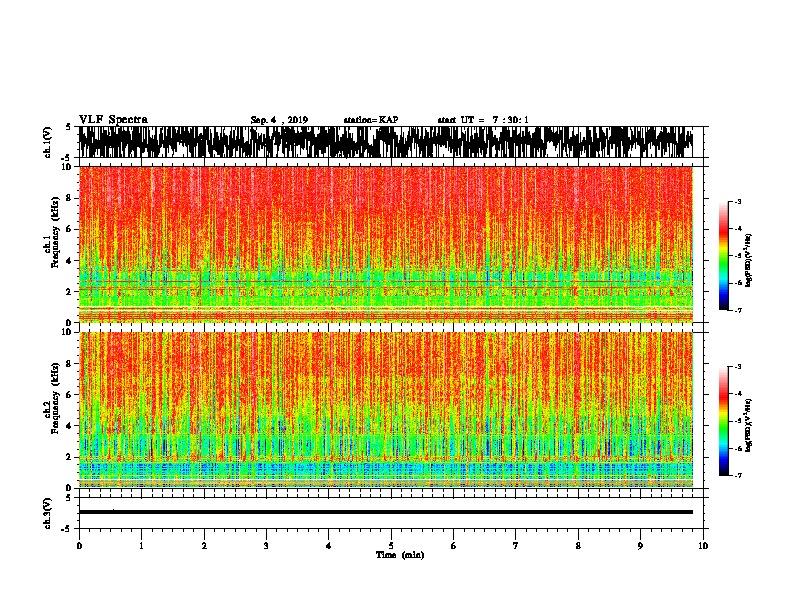Click the "2" kHz tick on ch.2 frequency axis
792x612 pixels.
tap(69, 457)
